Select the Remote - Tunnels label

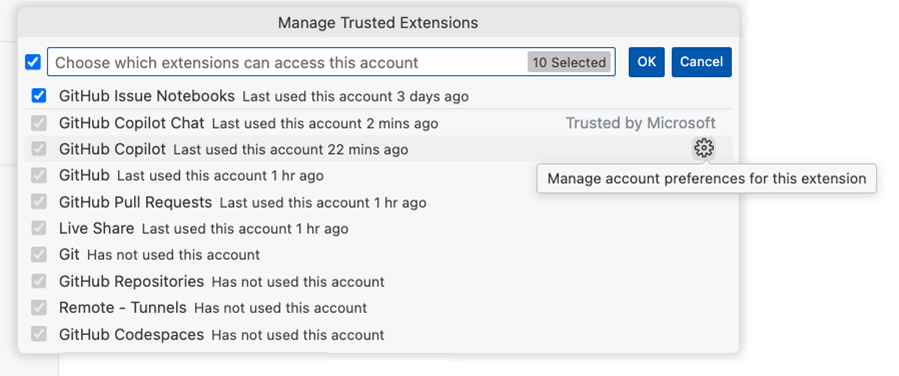click(x=123, y=308)
